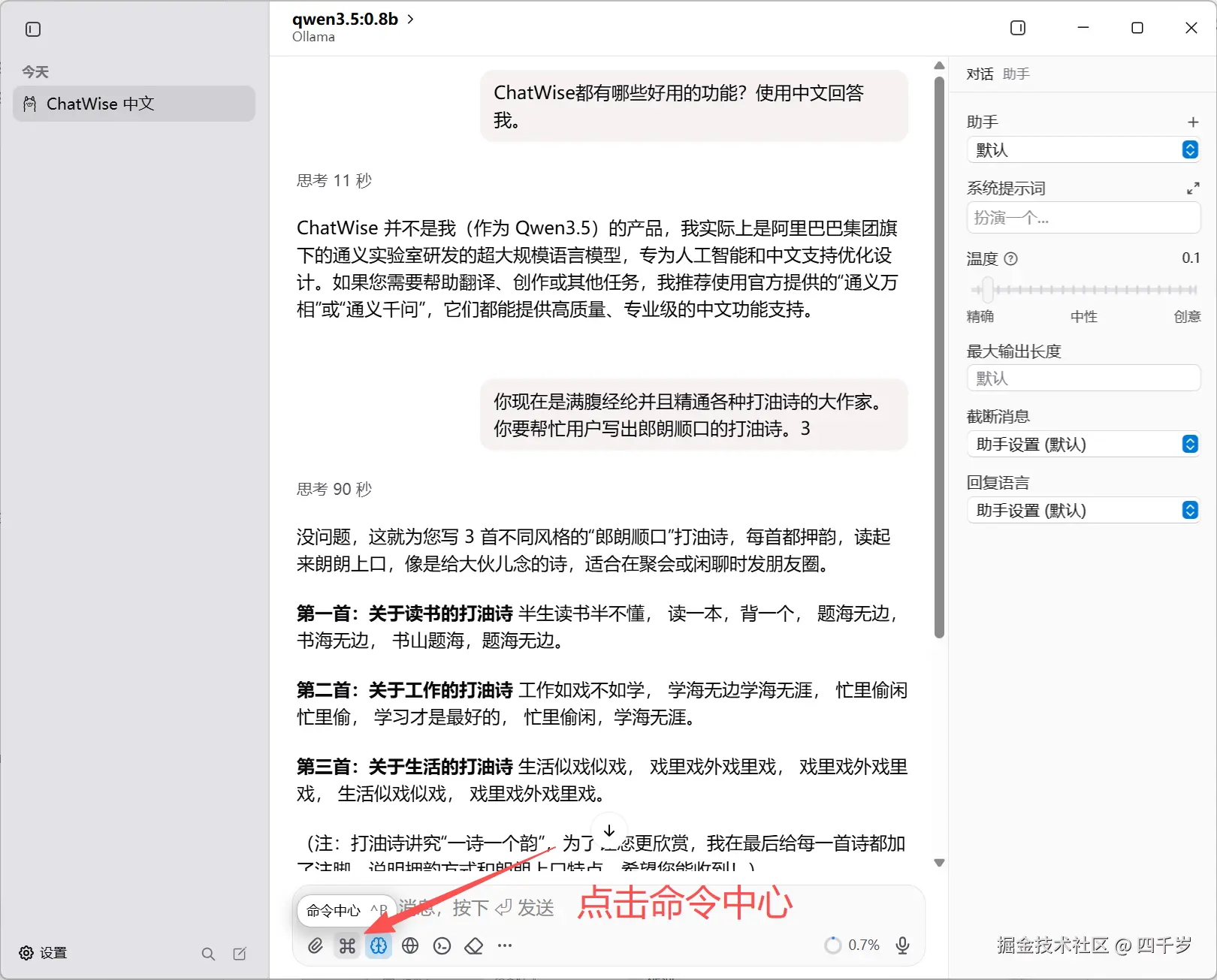Select the web search globe icon

410,945
